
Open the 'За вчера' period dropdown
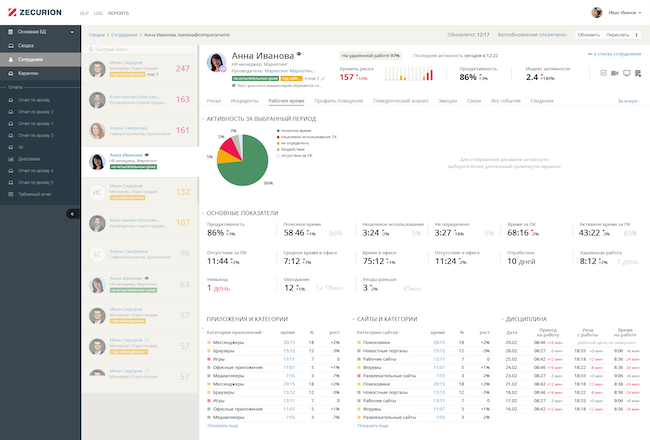coord(628,101)
